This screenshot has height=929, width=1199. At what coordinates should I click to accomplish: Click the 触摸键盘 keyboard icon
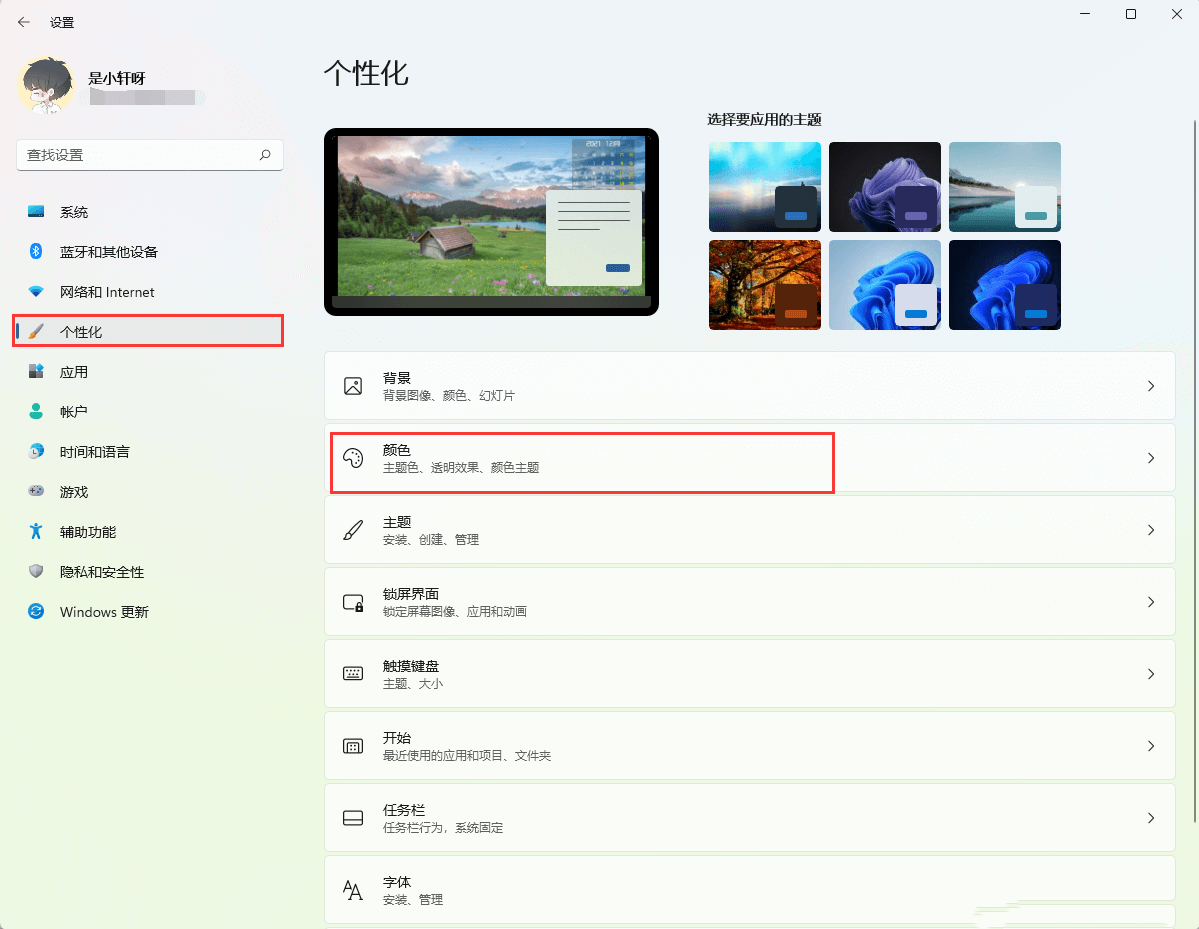click(x=353, y=673)
